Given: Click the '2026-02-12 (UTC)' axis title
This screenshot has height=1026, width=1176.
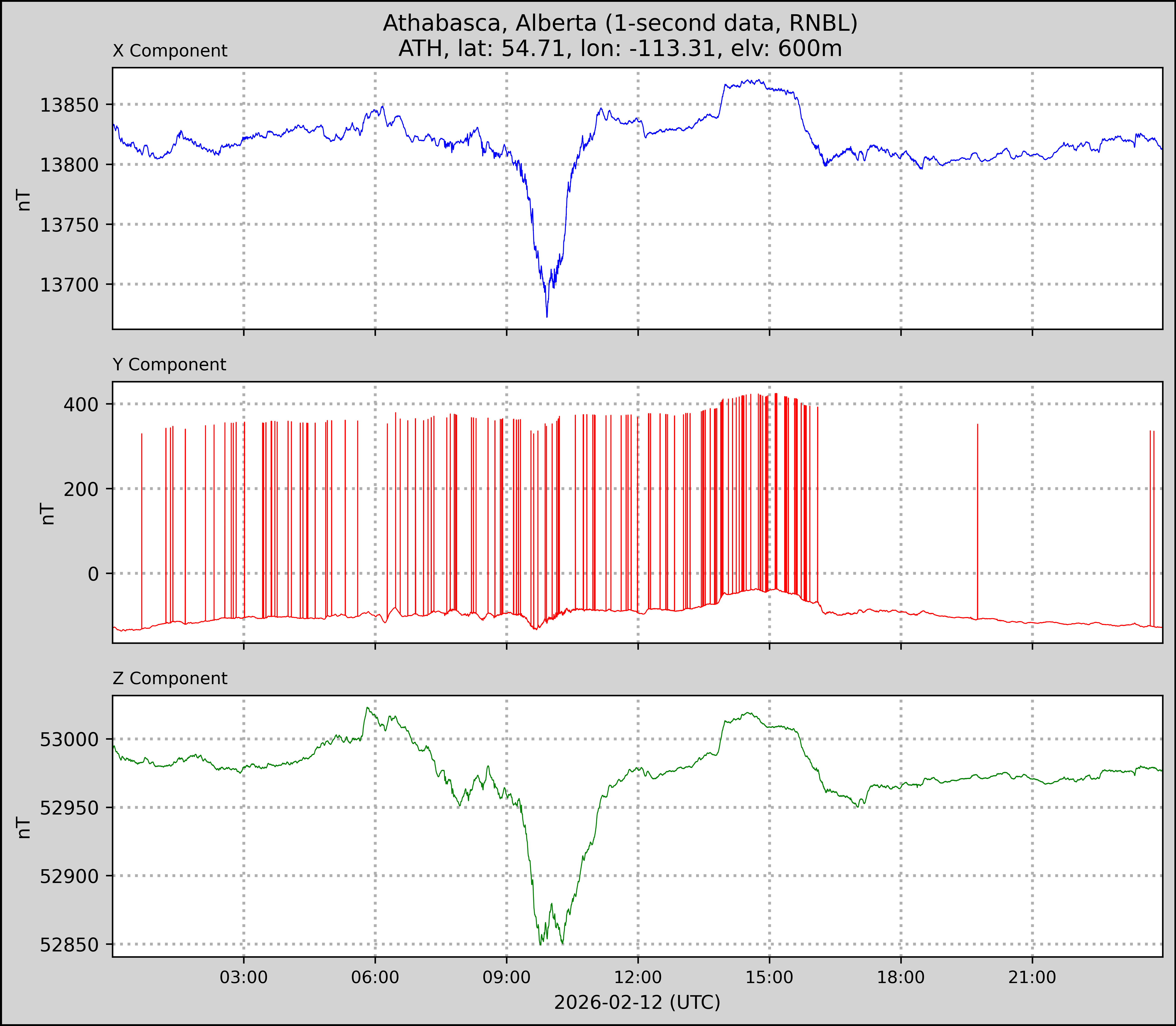Looking at the screenshot, I should [637, 1003].
